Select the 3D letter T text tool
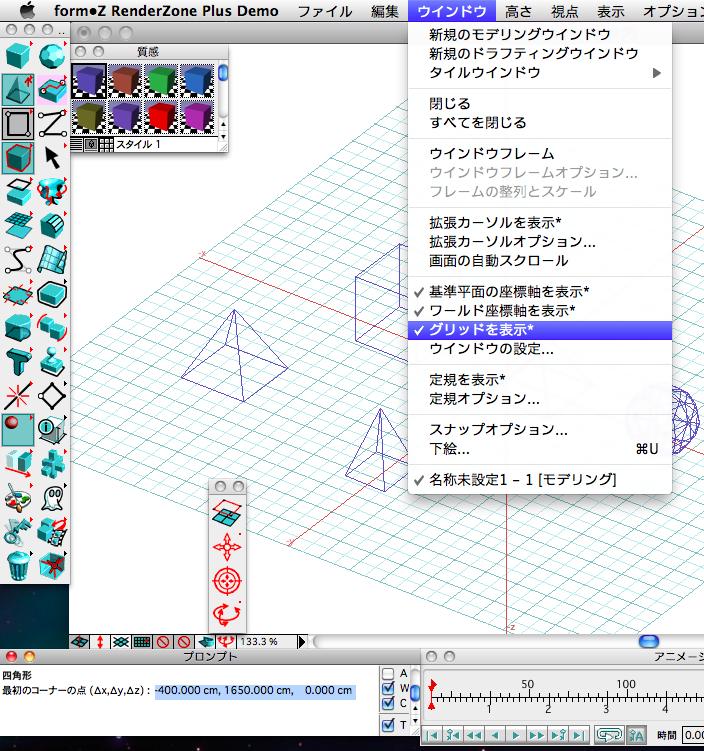The image size is (704, 751). pyautogui.click(x=18, y=362)
